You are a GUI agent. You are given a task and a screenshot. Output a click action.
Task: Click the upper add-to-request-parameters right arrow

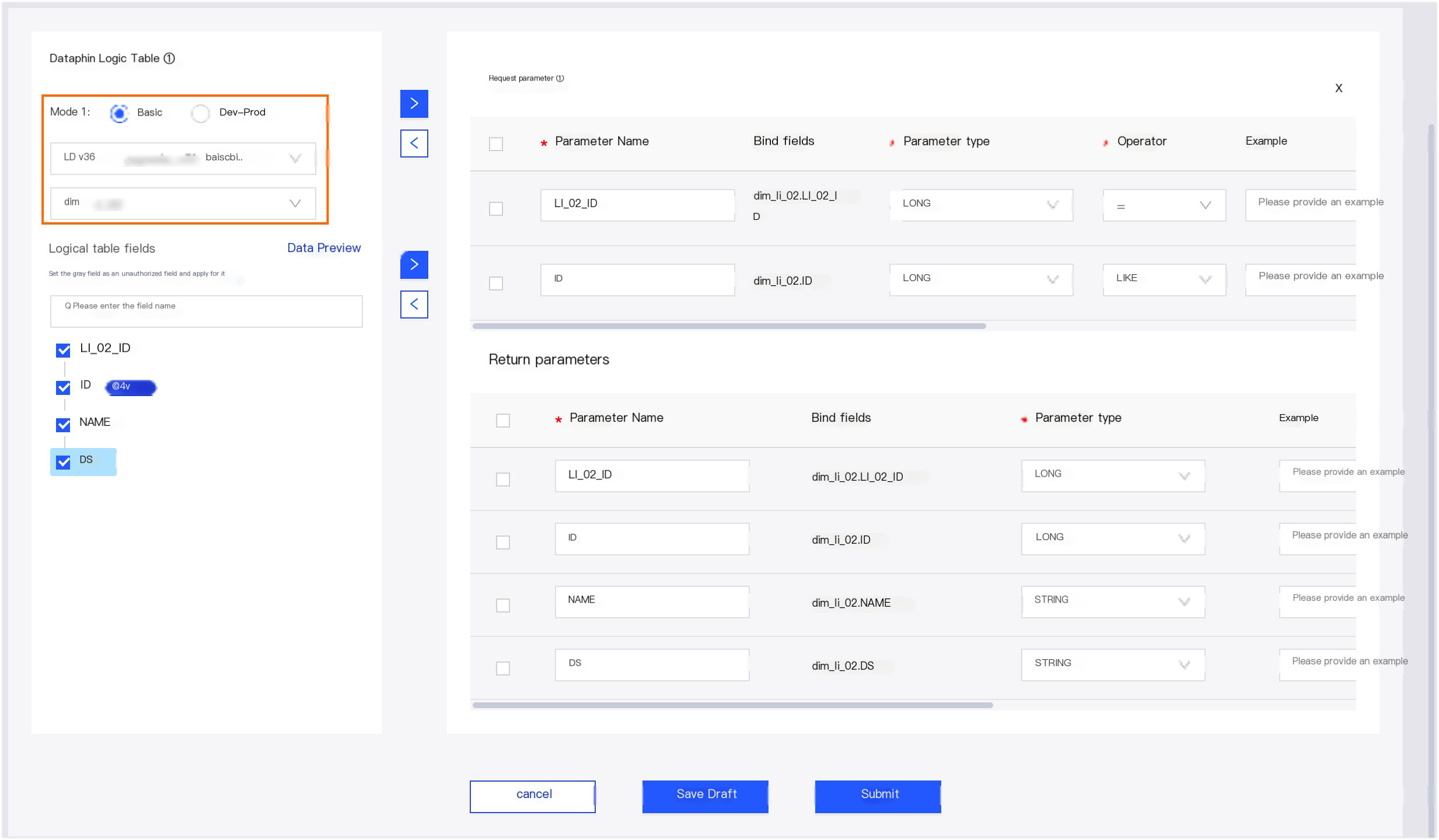[414, 104]
